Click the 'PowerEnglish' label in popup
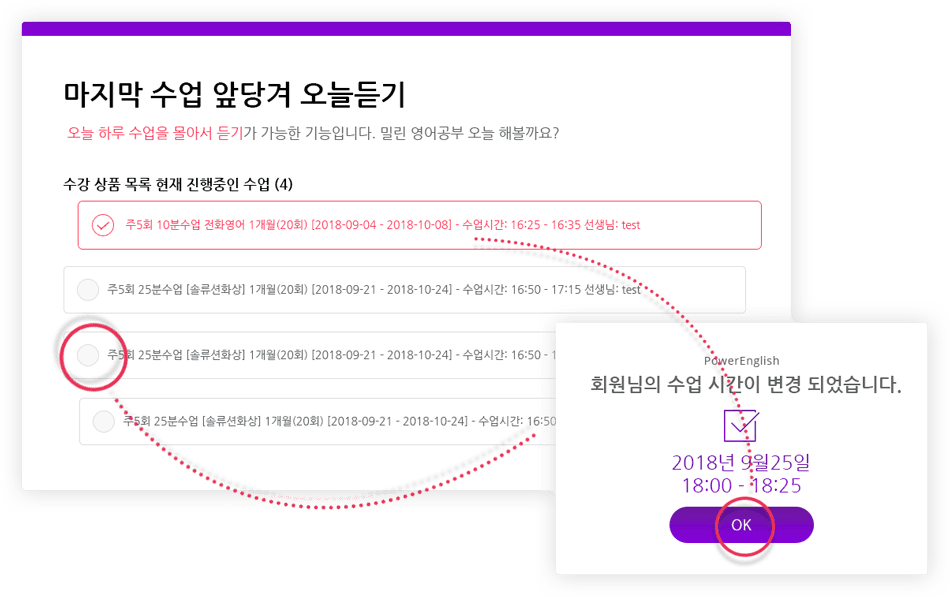950x597 pixels. pos(742,361)
